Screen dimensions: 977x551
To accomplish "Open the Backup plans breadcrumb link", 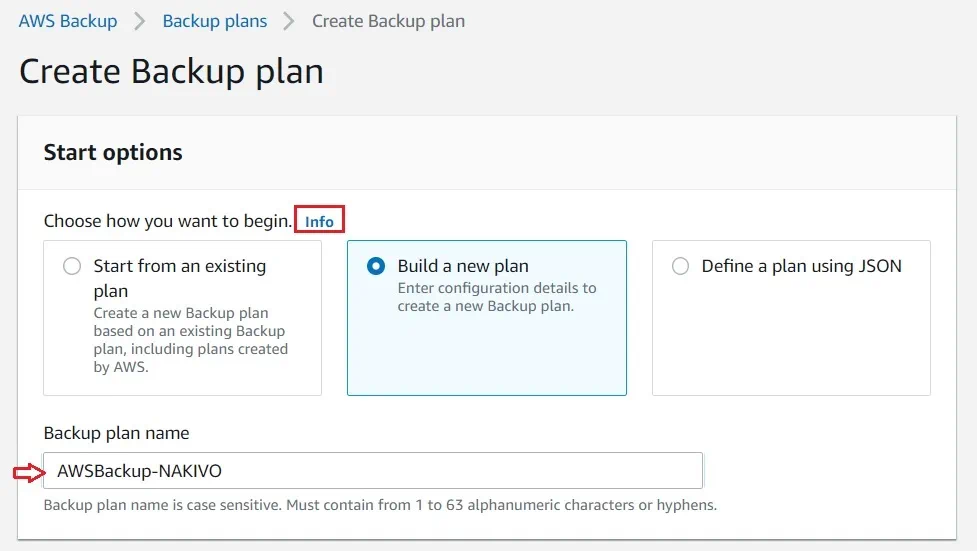I will point(215,21).
